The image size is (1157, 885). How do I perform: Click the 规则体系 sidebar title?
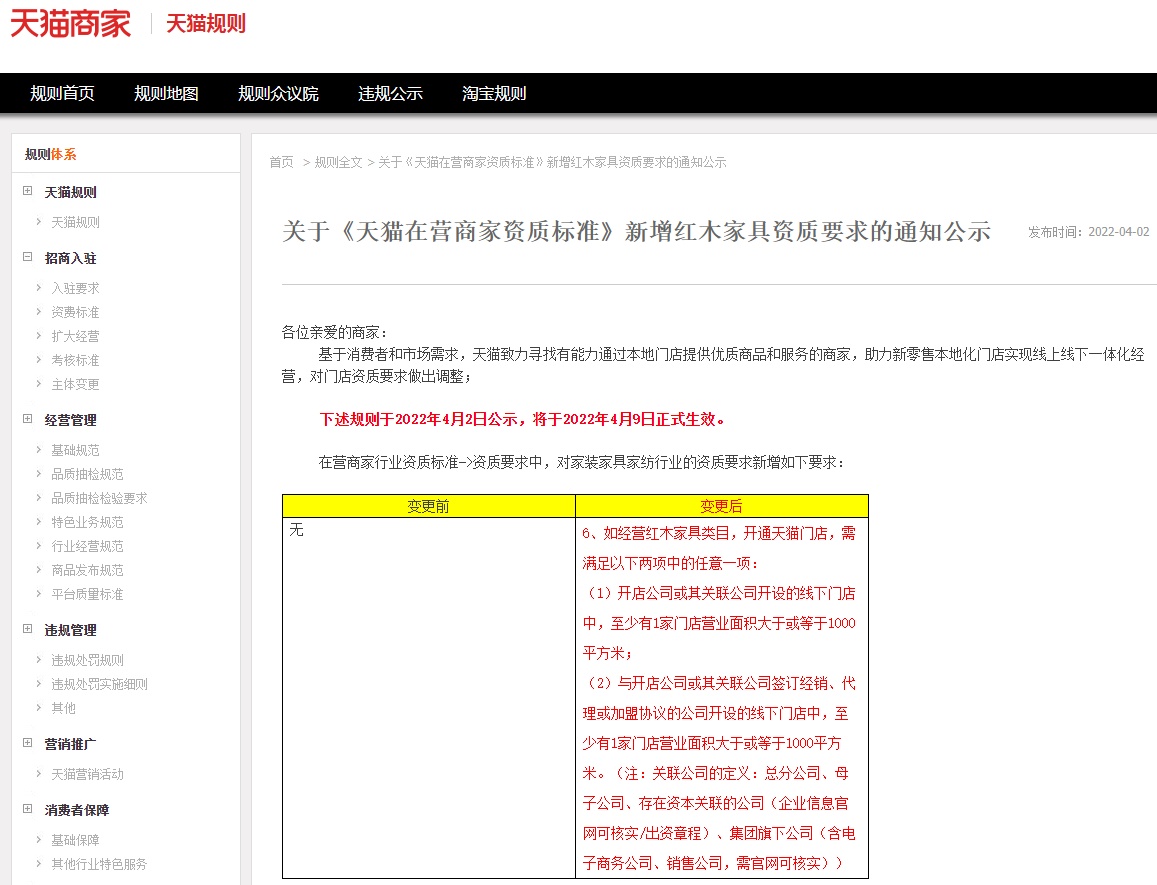[x=50, y=154]
